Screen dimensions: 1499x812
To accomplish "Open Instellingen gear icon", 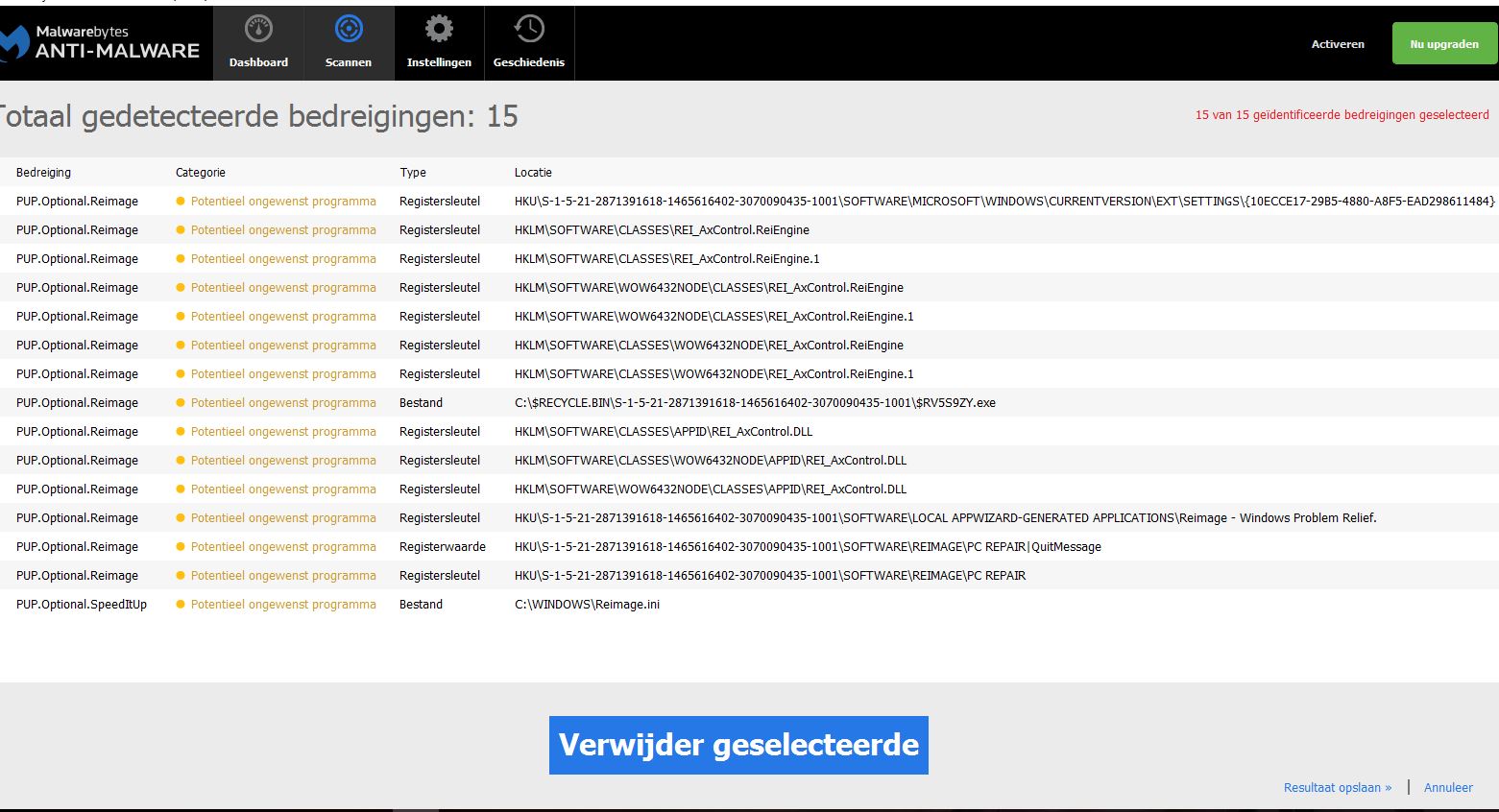I will [x=439, y=30].
